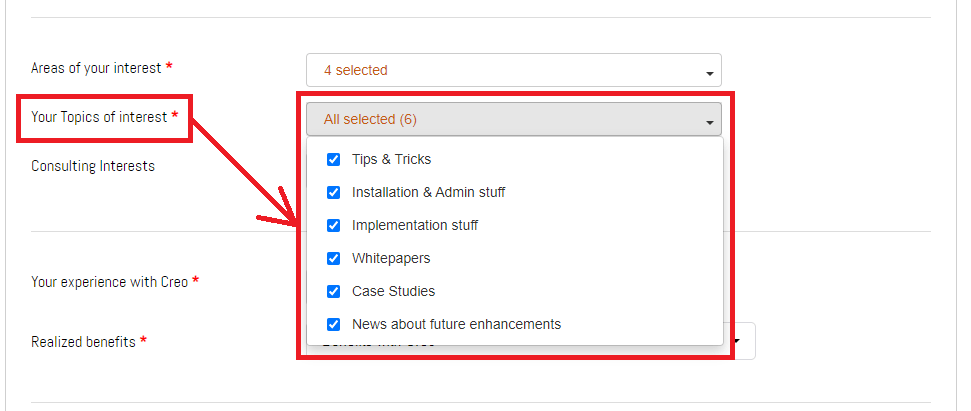971x411 pixels.
Task: Untick the Implementation stuff checkbox
Action: click(x=333, y=225)
